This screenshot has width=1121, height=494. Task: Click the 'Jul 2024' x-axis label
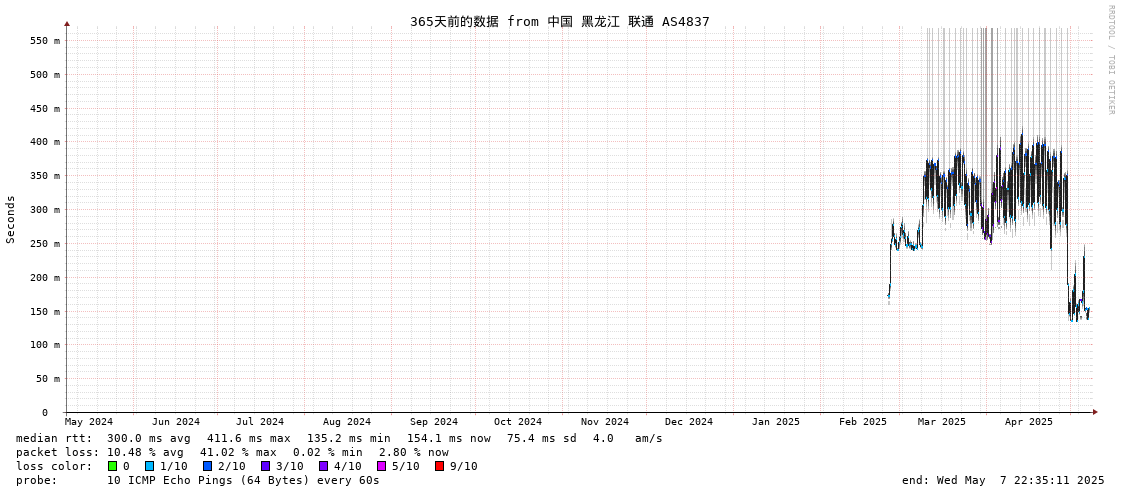pyautogui.click(x=260, y=422)
